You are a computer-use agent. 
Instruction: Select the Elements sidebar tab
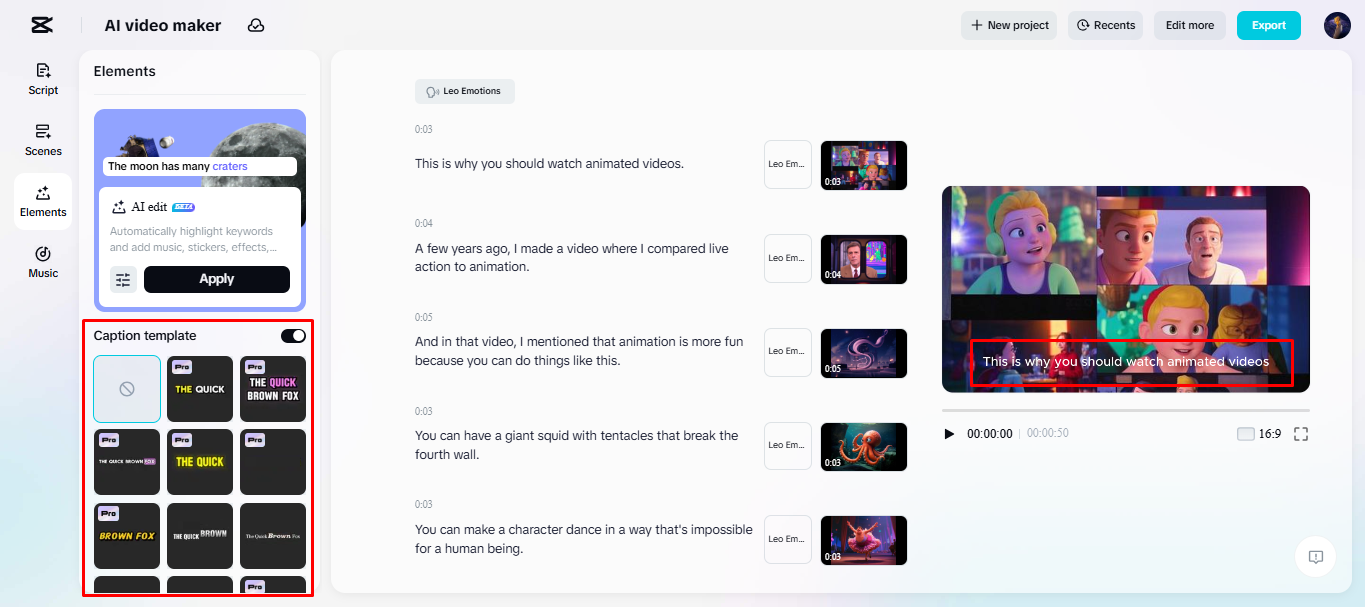43,201
